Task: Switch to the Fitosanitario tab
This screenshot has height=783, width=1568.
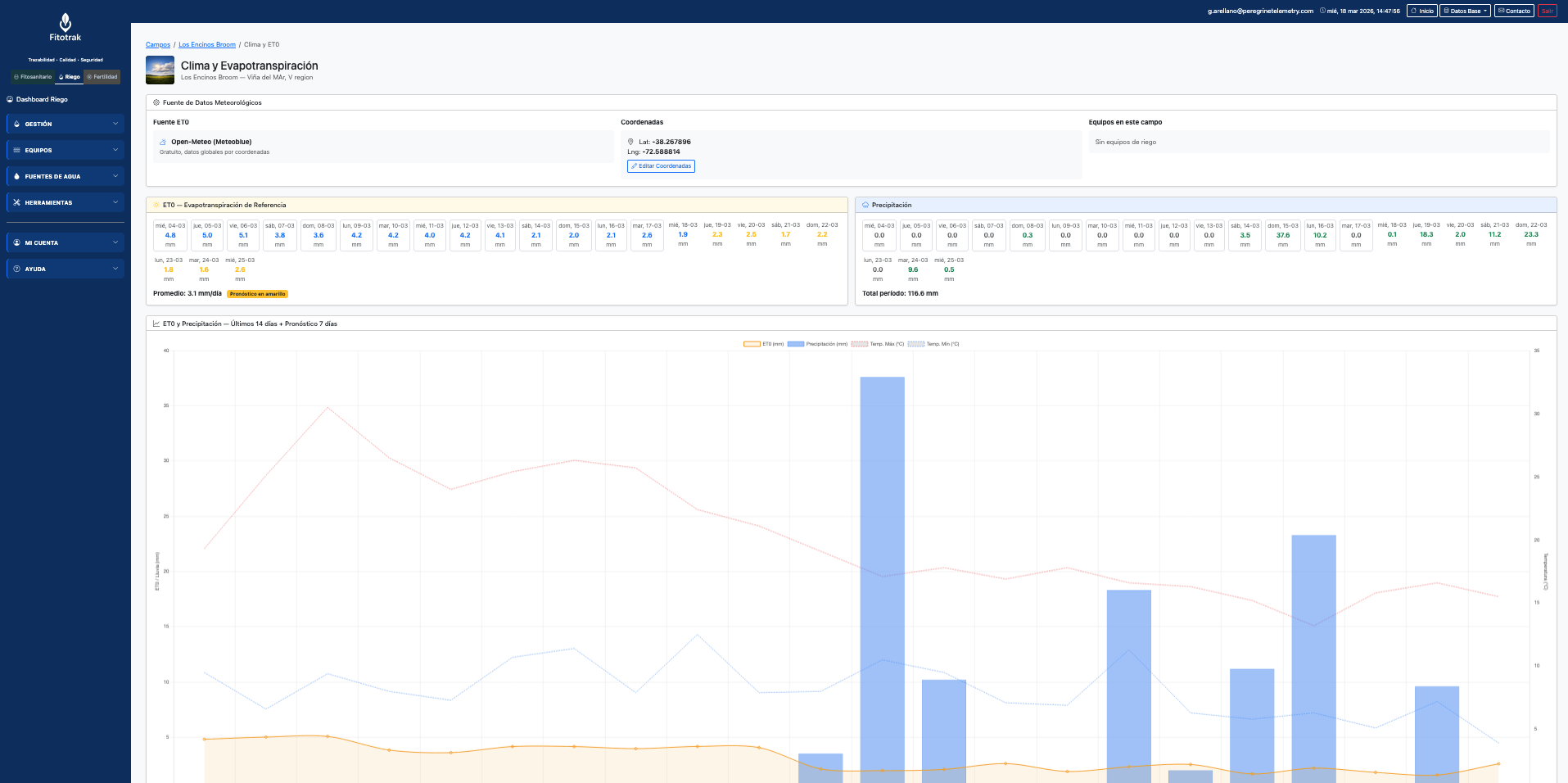Action: [33, 77]
